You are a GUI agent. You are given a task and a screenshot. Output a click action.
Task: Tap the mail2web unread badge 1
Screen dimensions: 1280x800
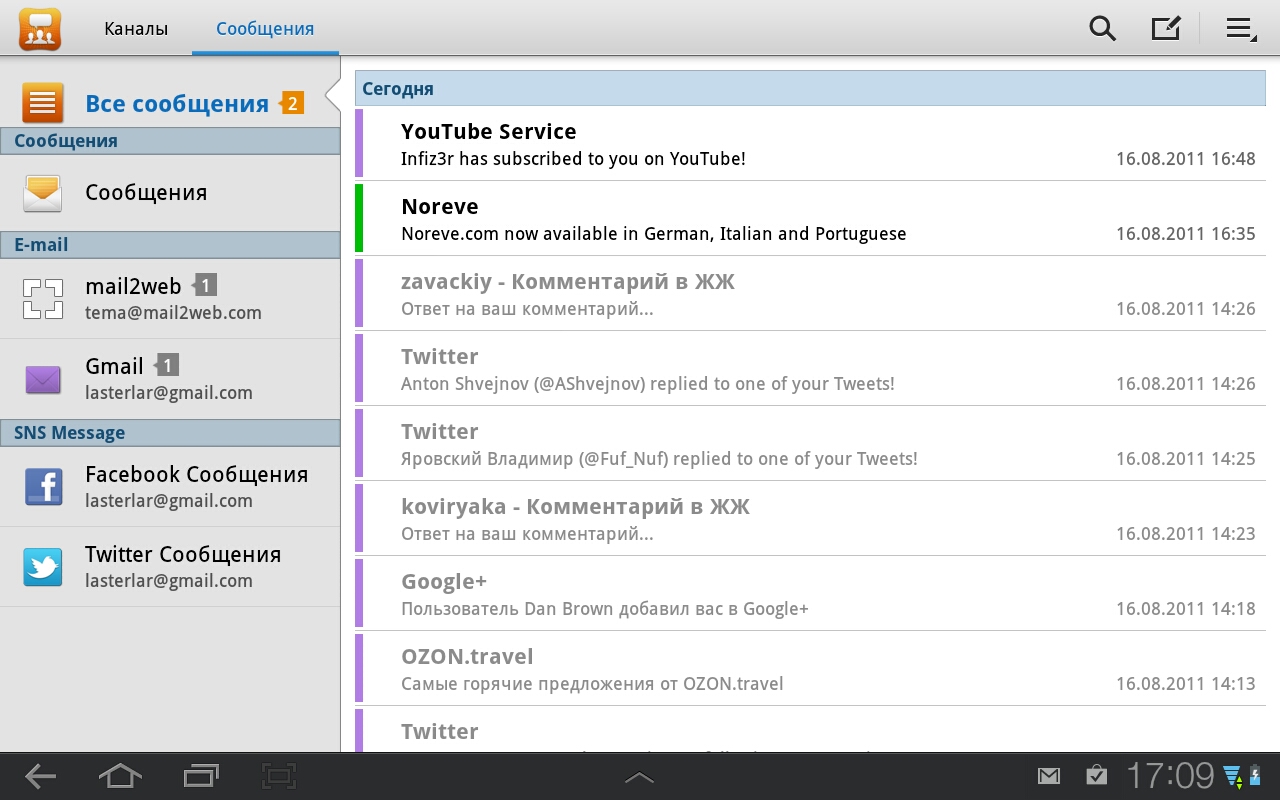pos(204,286)
